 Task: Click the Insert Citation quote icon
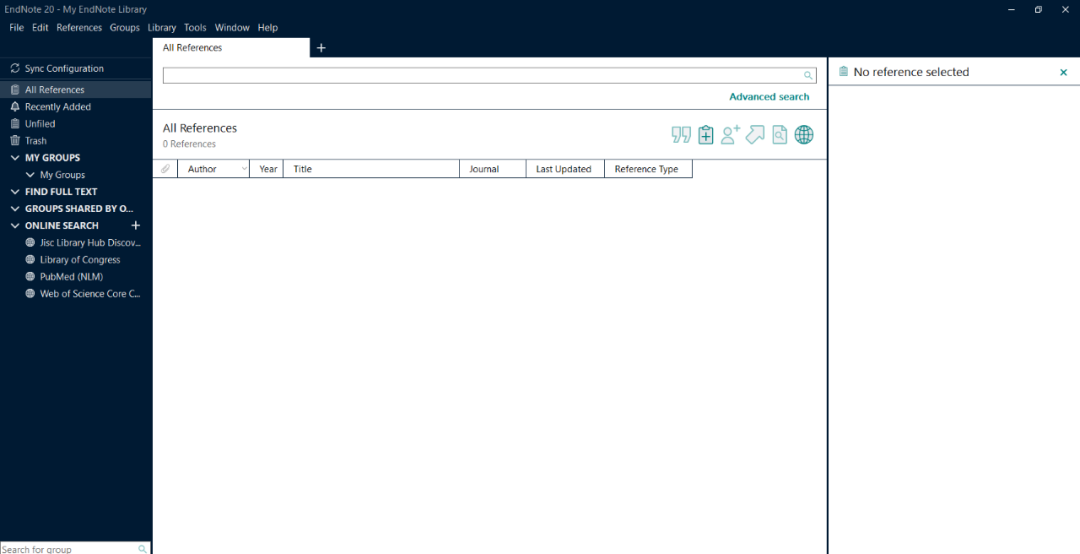point(681,135)
